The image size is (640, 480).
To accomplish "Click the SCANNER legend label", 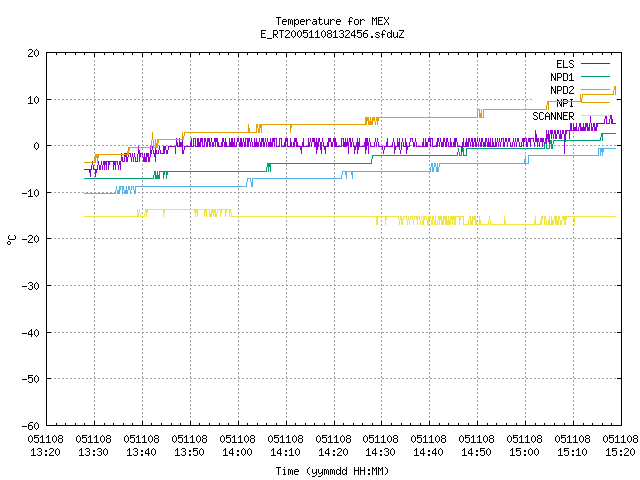I will click(x=553, y=116).
